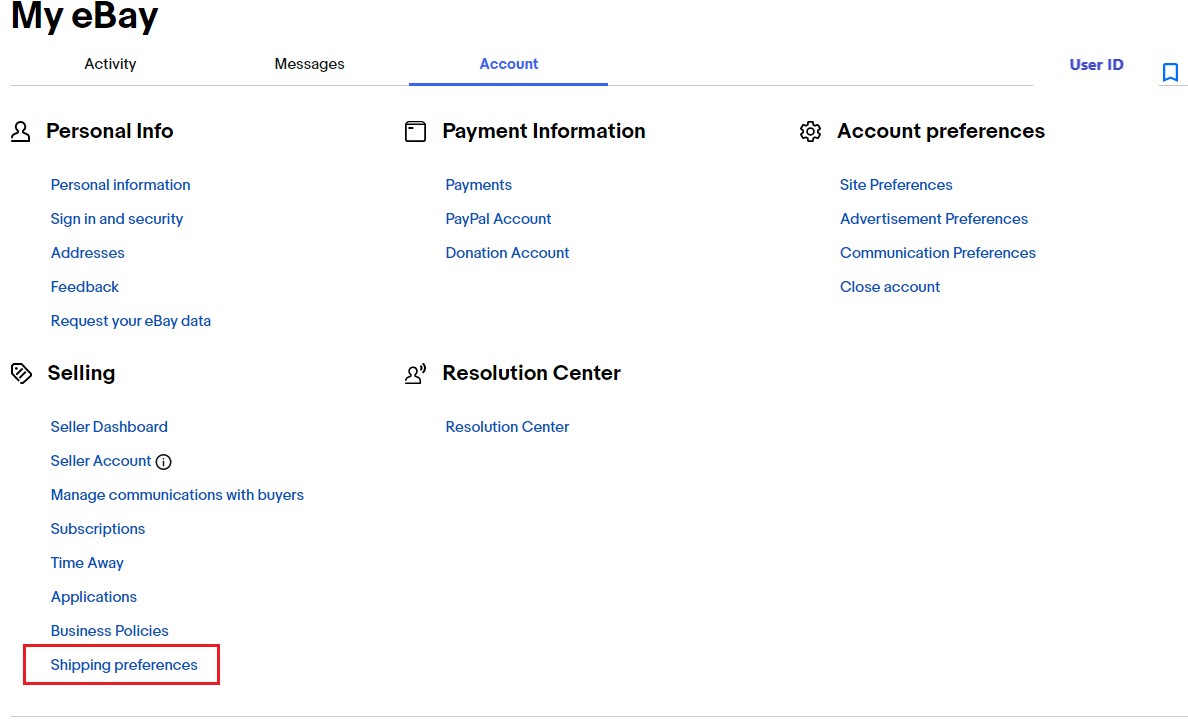Click the info icon next to Seller Account
The width and height of the screenshot is (1188, 722).
164,462
